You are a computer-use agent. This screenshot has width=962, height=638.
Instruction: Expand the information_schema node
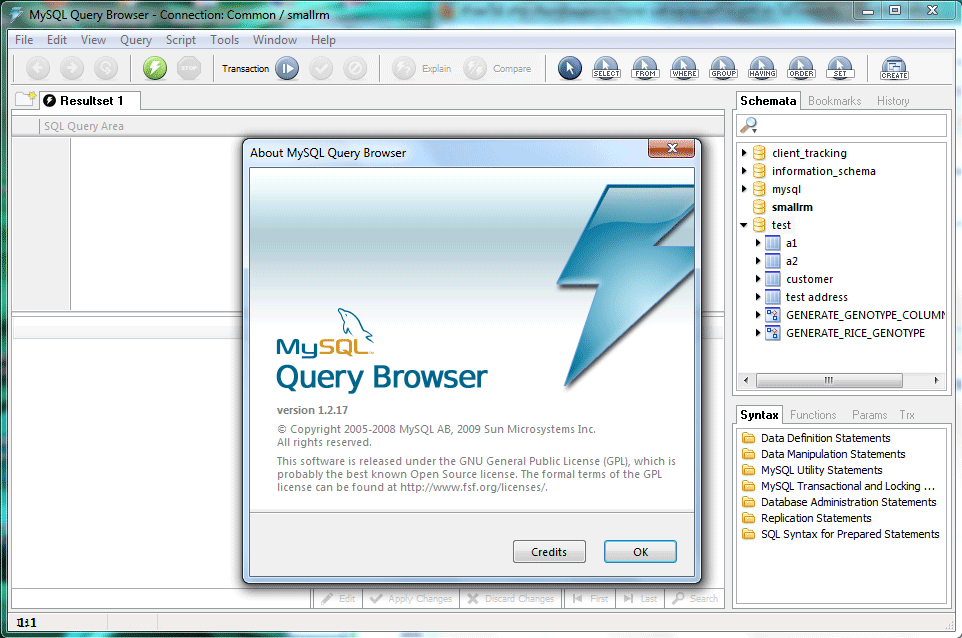[x=744, y=171]
